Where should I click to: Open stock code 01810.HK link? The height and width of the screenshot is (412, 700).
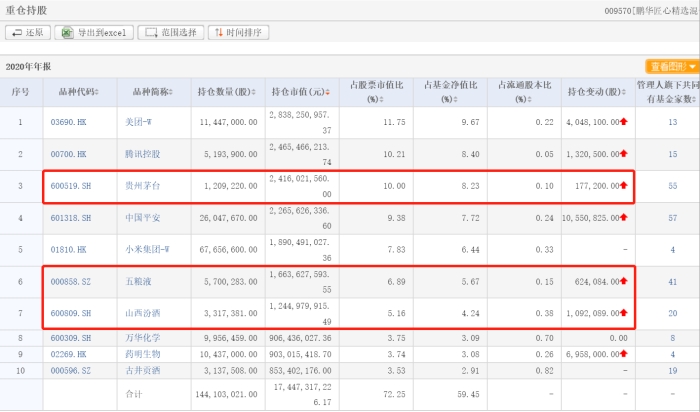click(68, 250)
